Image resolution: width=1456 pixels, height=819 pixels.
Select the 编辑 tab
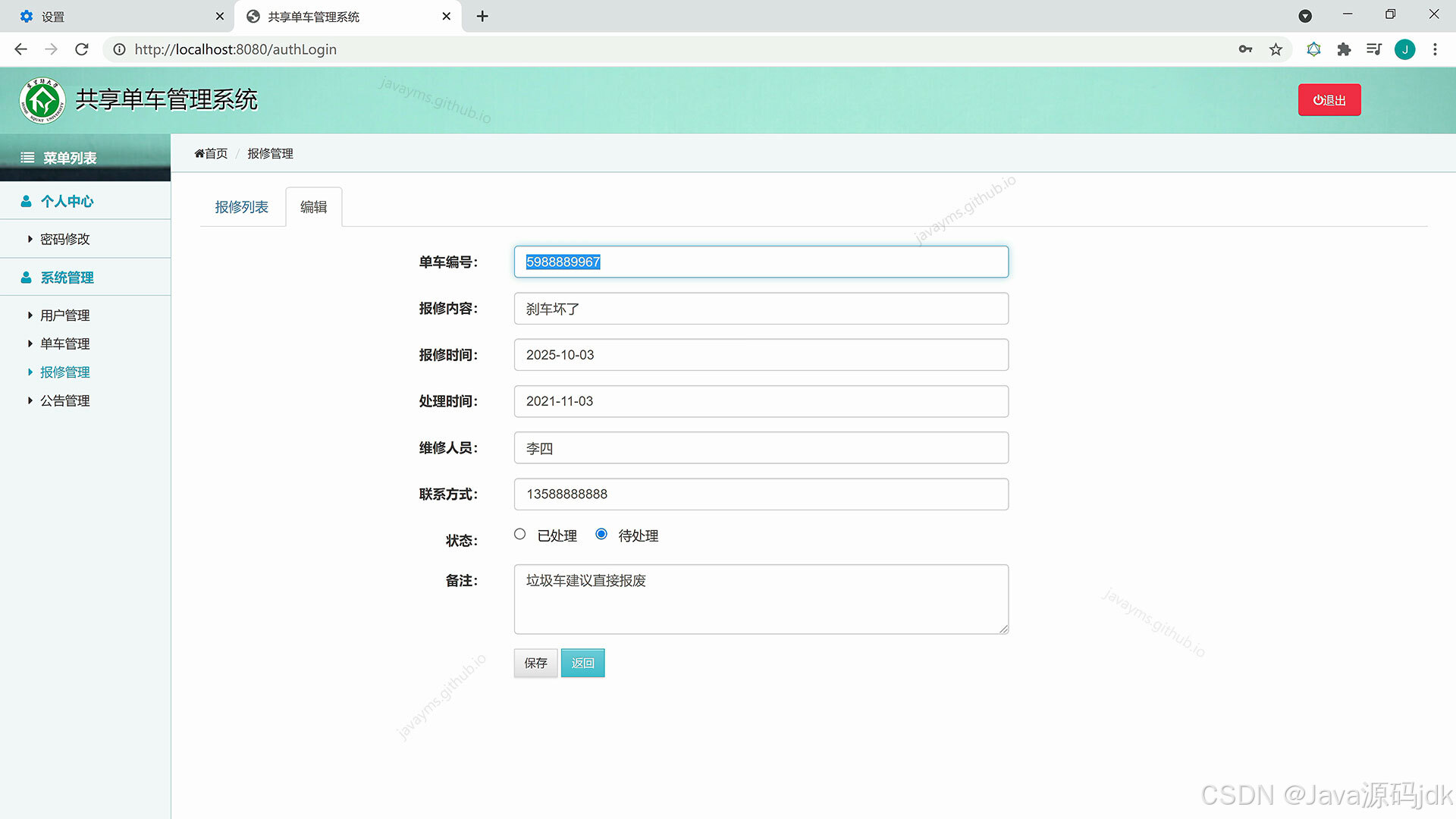(313, 207)
